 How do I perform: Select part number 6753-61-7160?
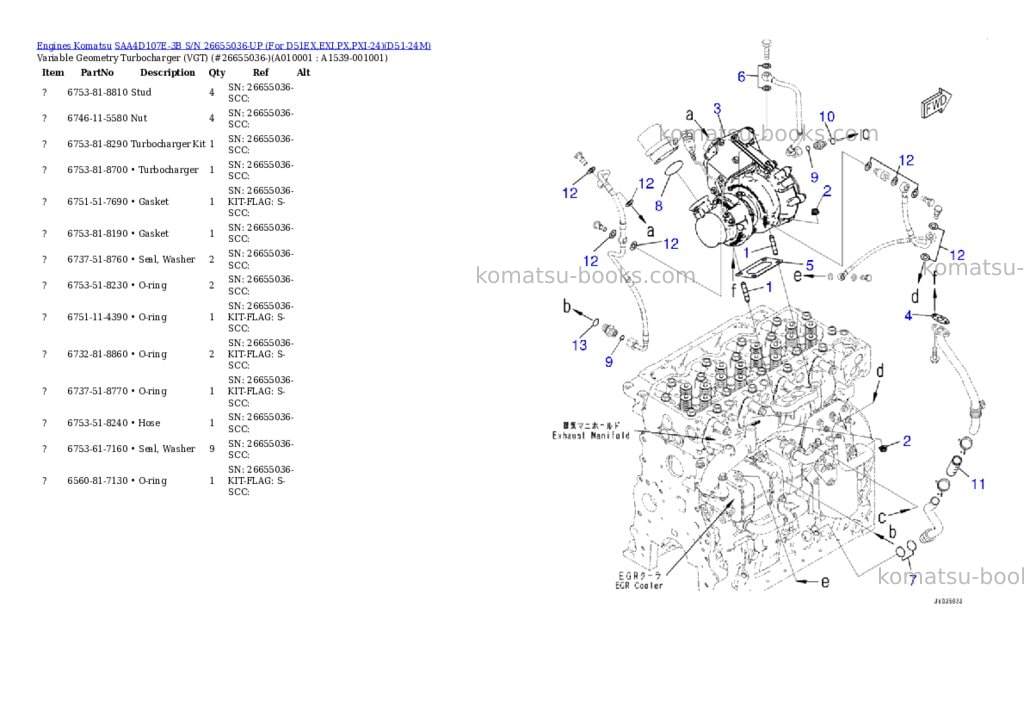click(97, 449)
